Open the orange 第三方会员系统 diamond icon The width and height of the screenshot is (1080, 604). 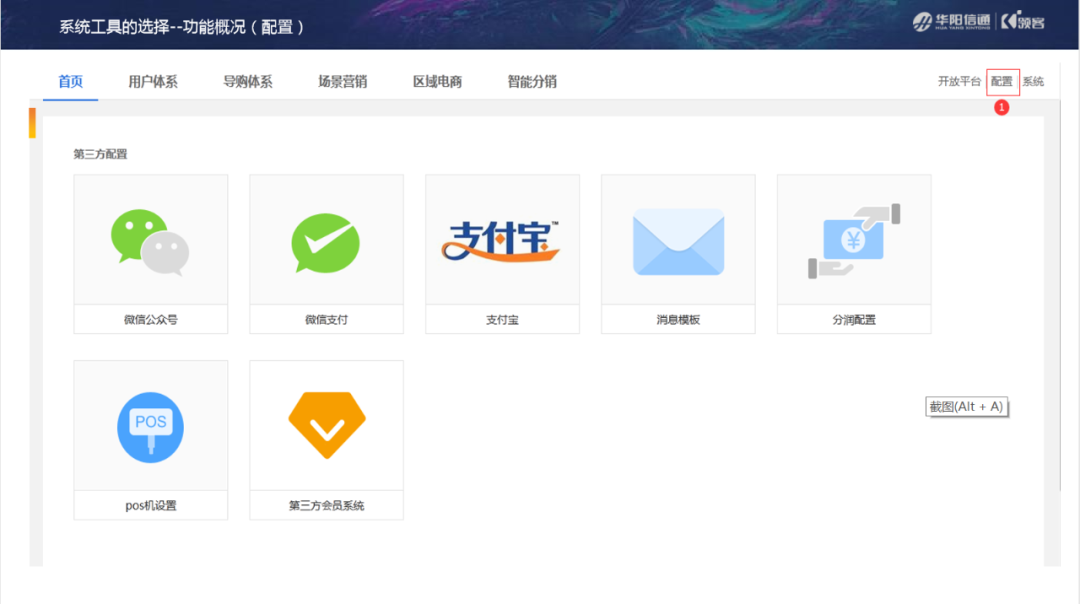pos(326,425)
